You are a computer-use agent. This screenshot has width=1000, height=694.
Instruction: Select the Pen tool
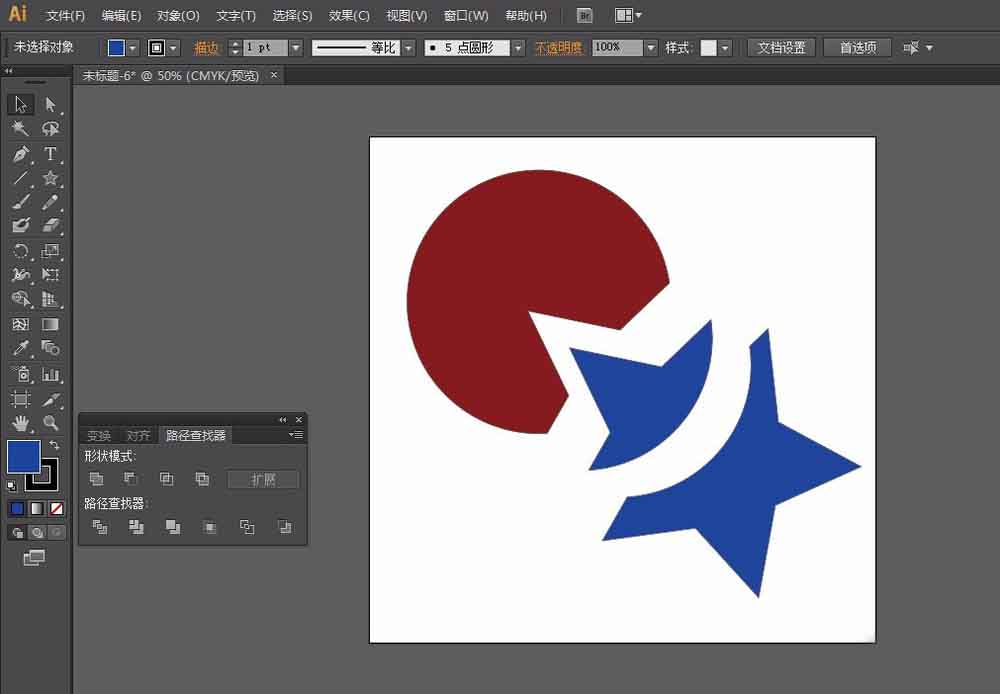[20, 154]
